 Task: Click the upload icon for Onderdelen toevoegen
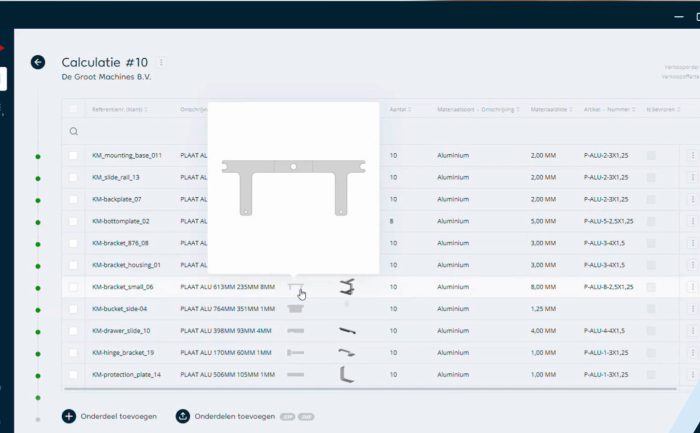pos(183,416)
